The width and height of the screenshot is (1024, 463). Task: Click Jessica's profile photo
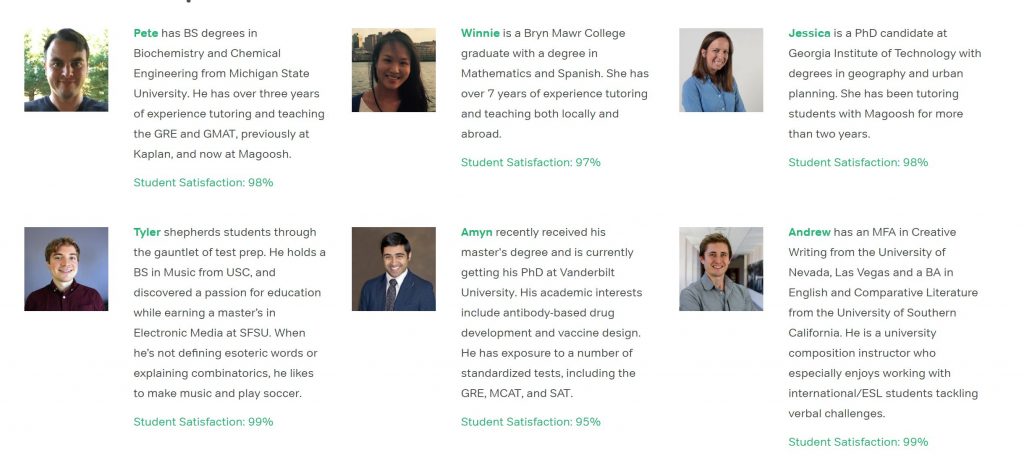point(721,70)
